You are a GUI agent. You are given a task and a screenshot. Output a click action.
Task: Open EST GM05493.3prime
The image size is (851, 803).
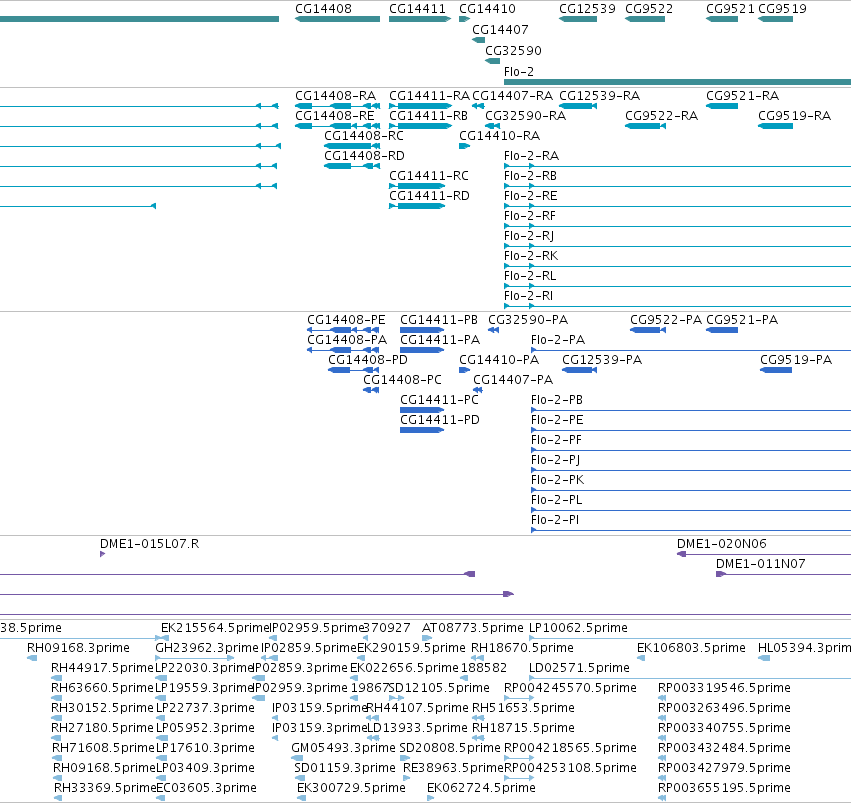(343, 749)
